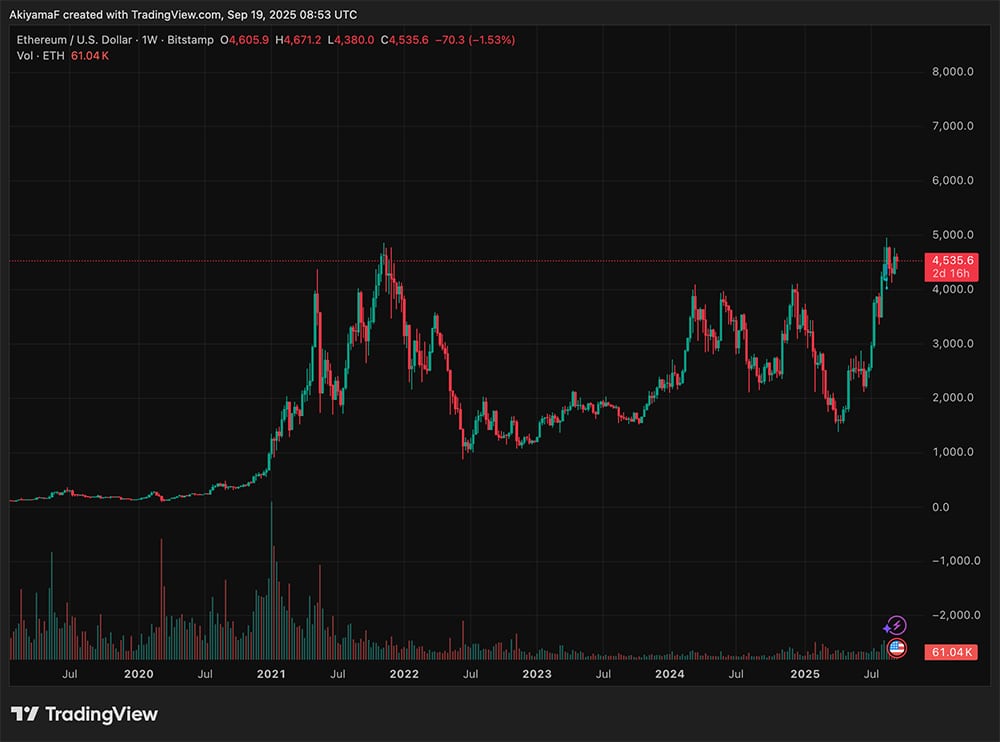Click the 2,000.0 price axis label
This screenshot has height=742, width=1000.
(x=952, y=397)
